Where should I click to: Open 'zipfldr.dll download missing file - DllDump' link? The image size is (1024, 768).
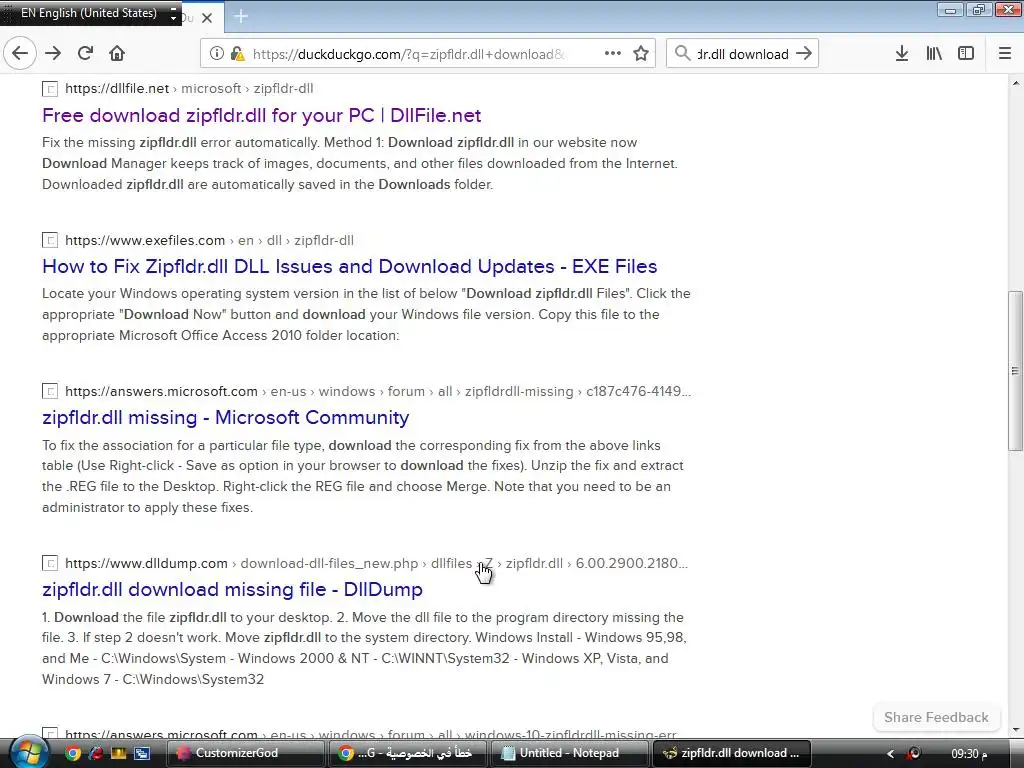232,589
